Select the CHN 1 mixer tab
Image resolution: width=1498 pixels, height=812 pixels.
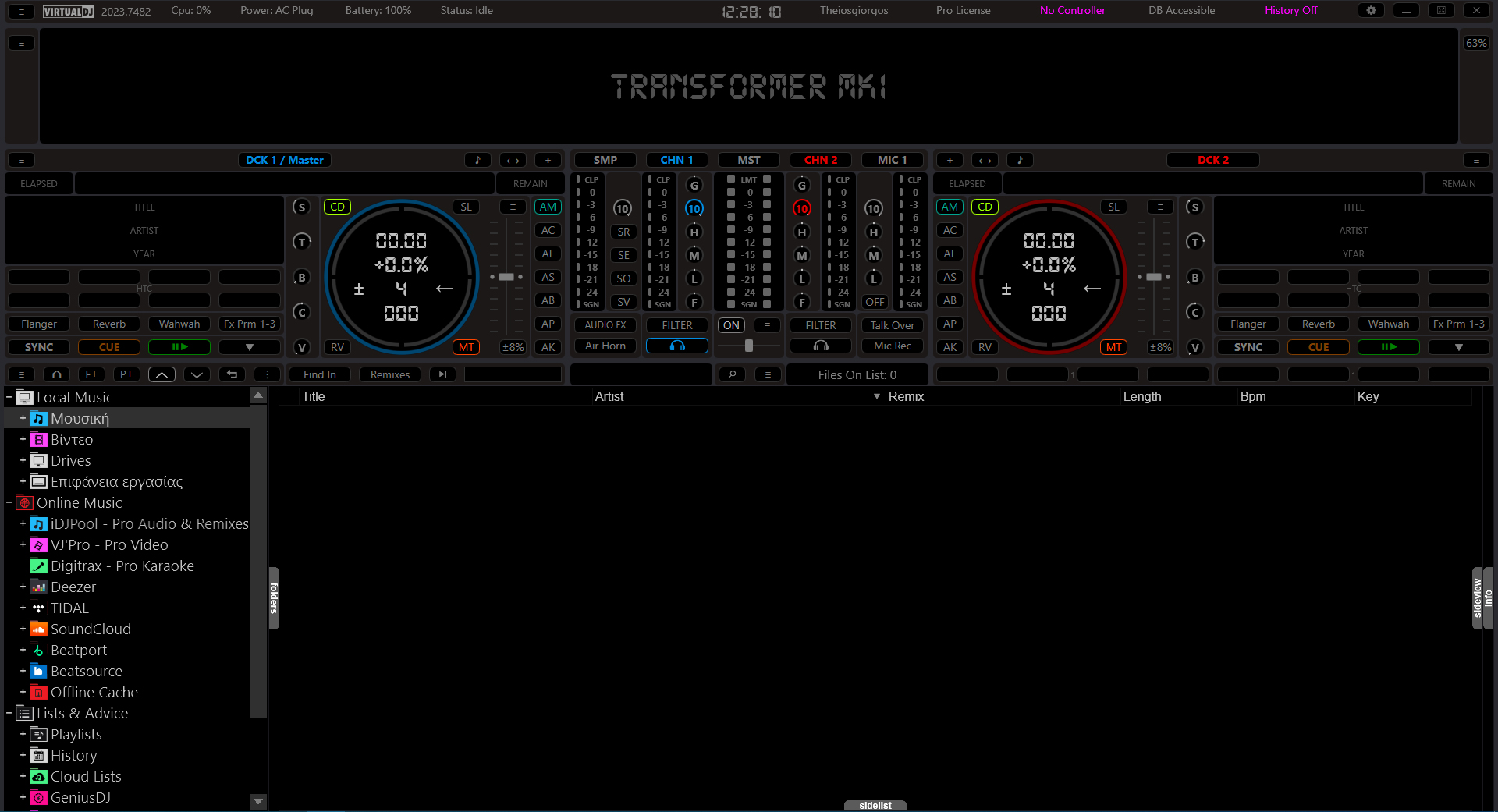677,160
